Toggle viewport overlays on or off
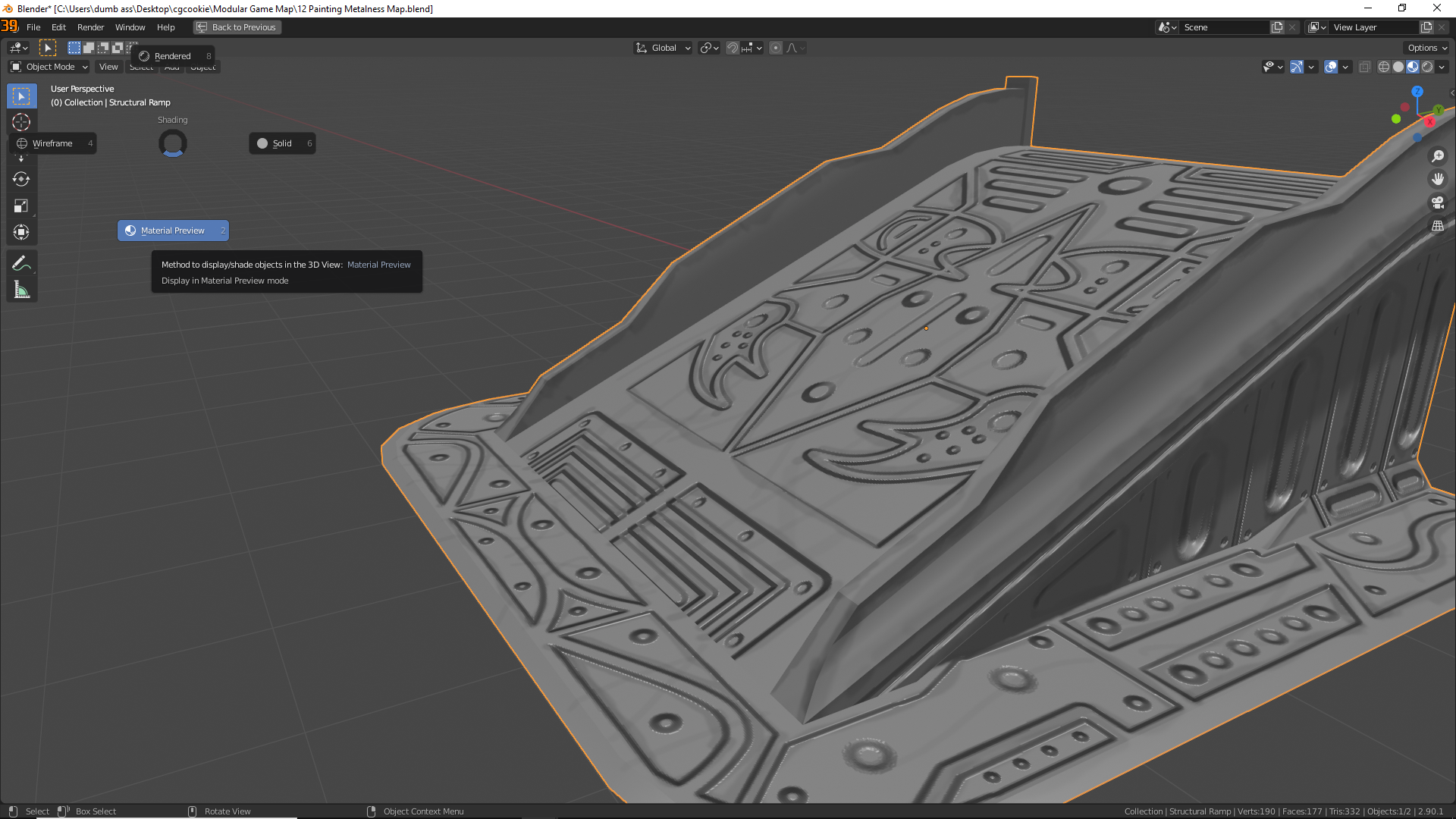 coord(1331,67)
